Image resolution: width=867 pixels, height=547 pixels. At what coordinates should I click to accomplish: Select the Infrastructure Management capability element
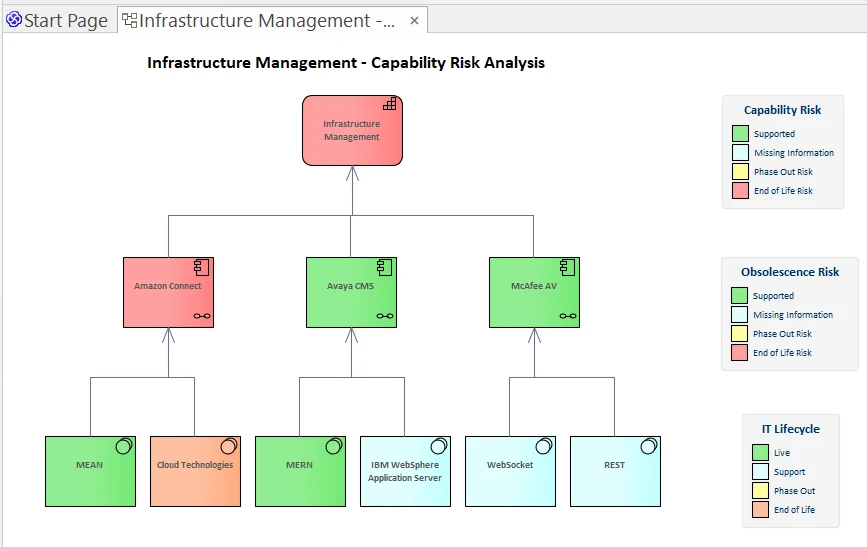tap(352, 131)
